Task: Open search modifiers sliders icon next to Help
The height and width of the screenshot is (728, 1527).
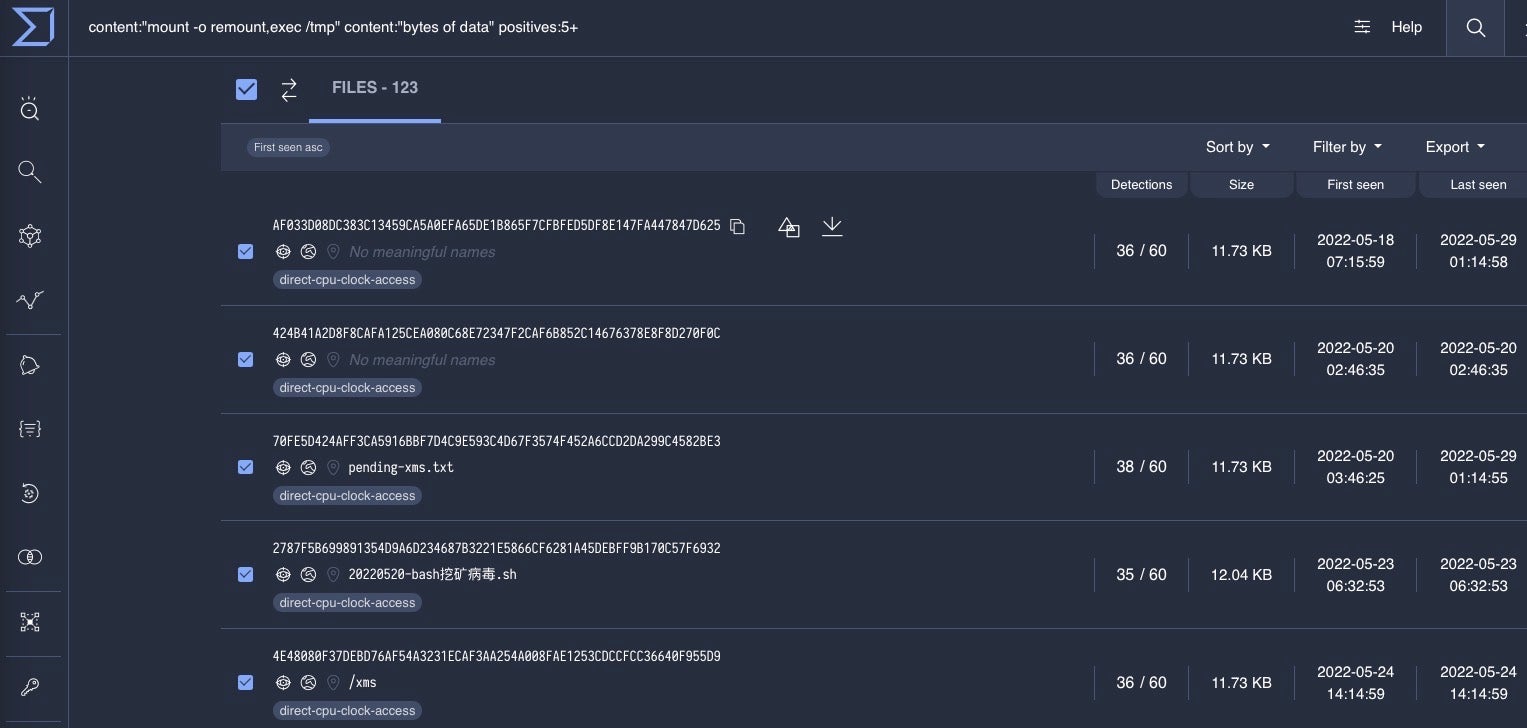Action: [1362, 27]
